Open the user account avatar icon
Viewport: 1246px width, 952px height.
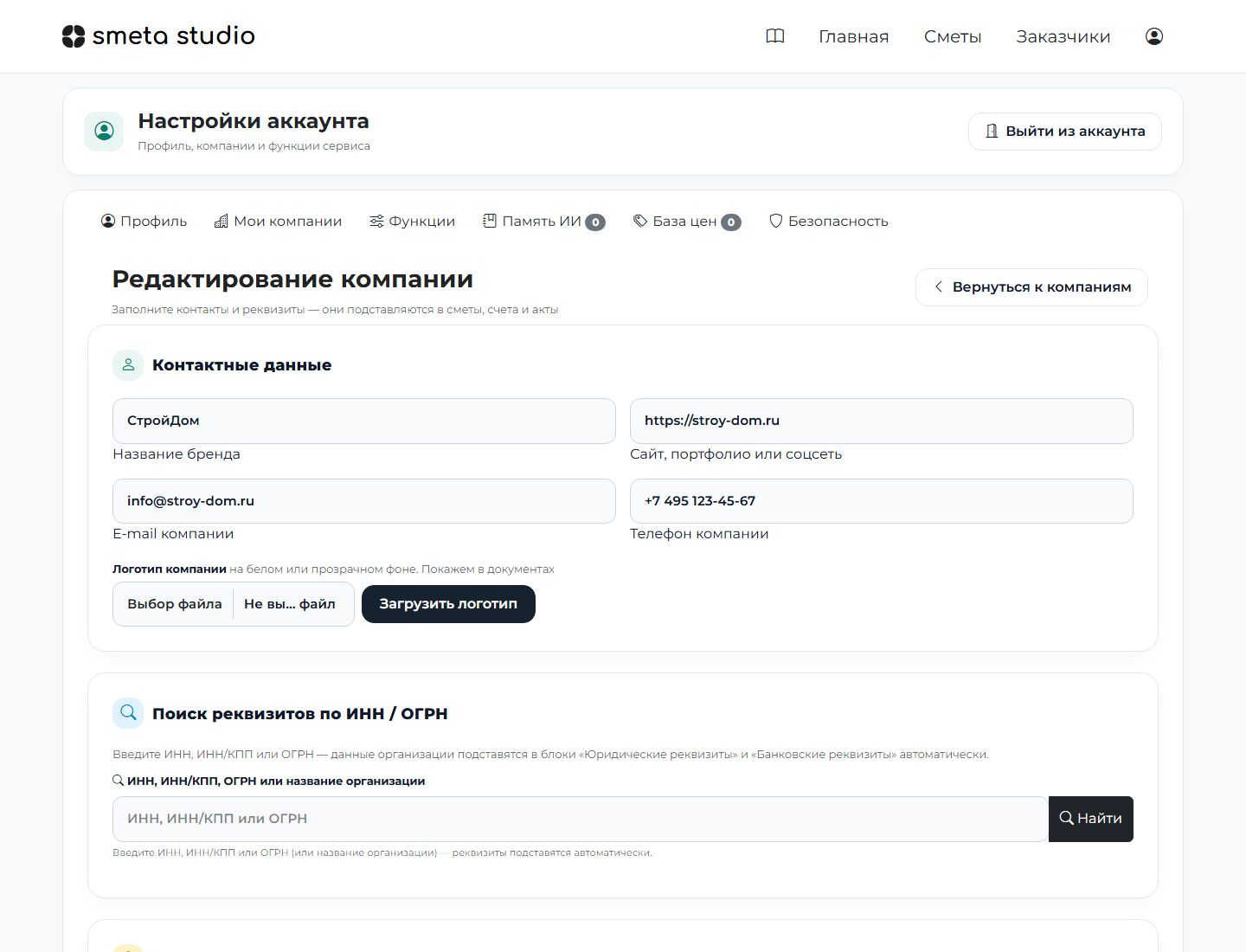[x=1154, y=36]
